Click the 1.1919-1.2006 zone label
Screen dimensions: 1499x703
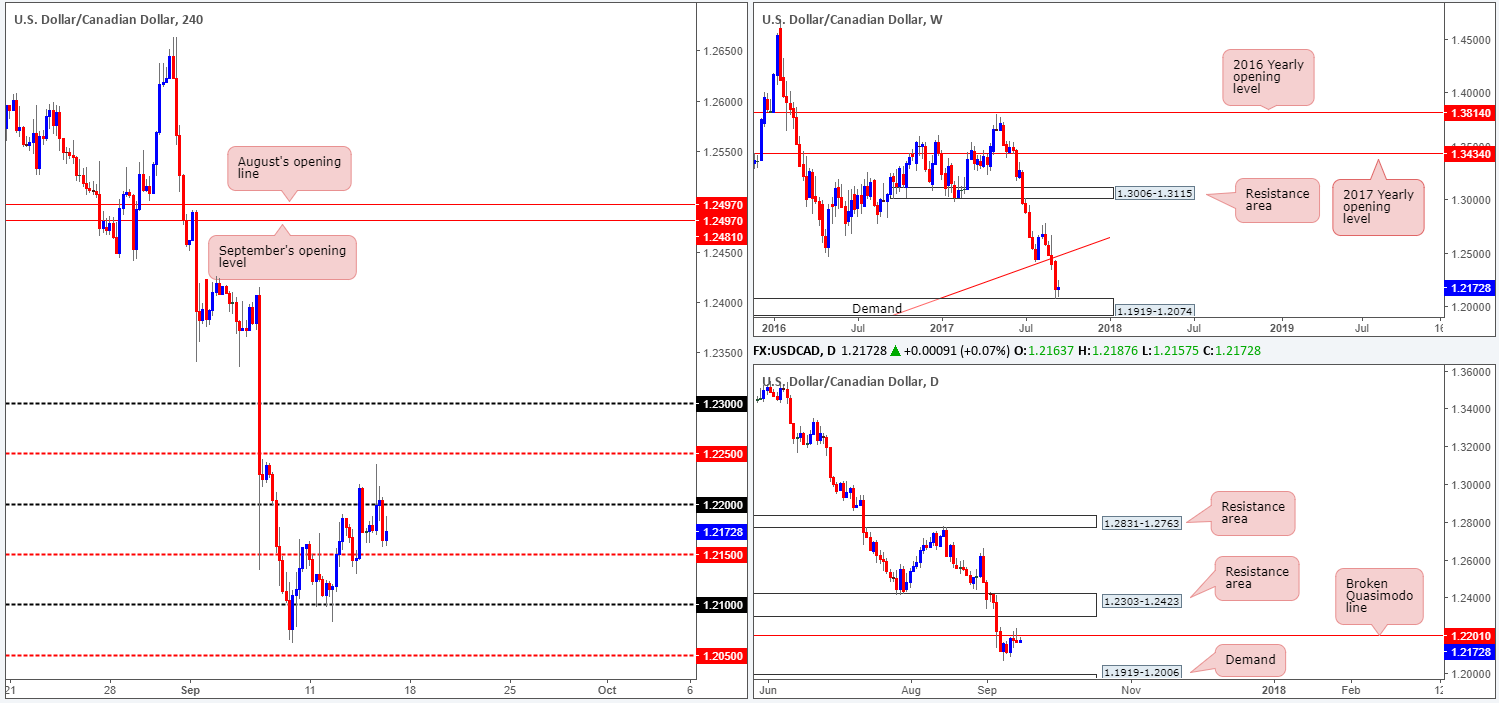point(1142,672)
